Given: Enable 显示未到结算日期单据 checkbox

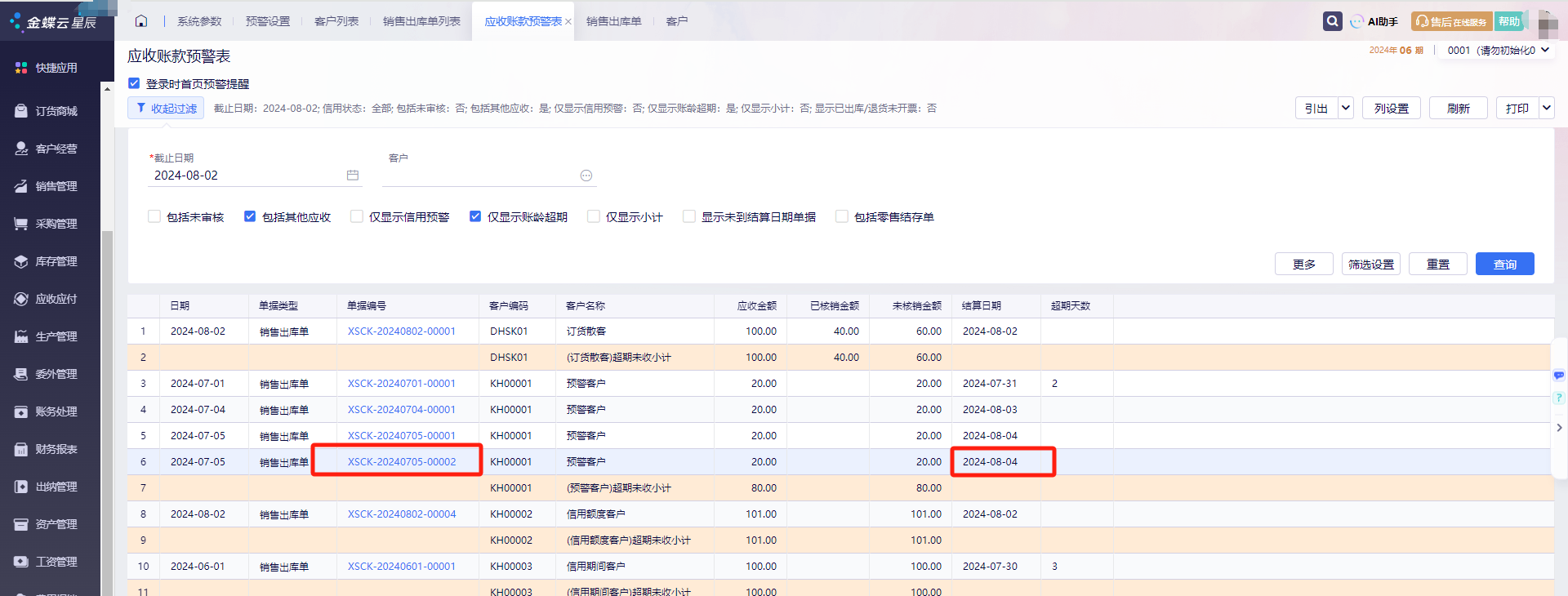Looking at the screenshot, I should tap(689, 216).
